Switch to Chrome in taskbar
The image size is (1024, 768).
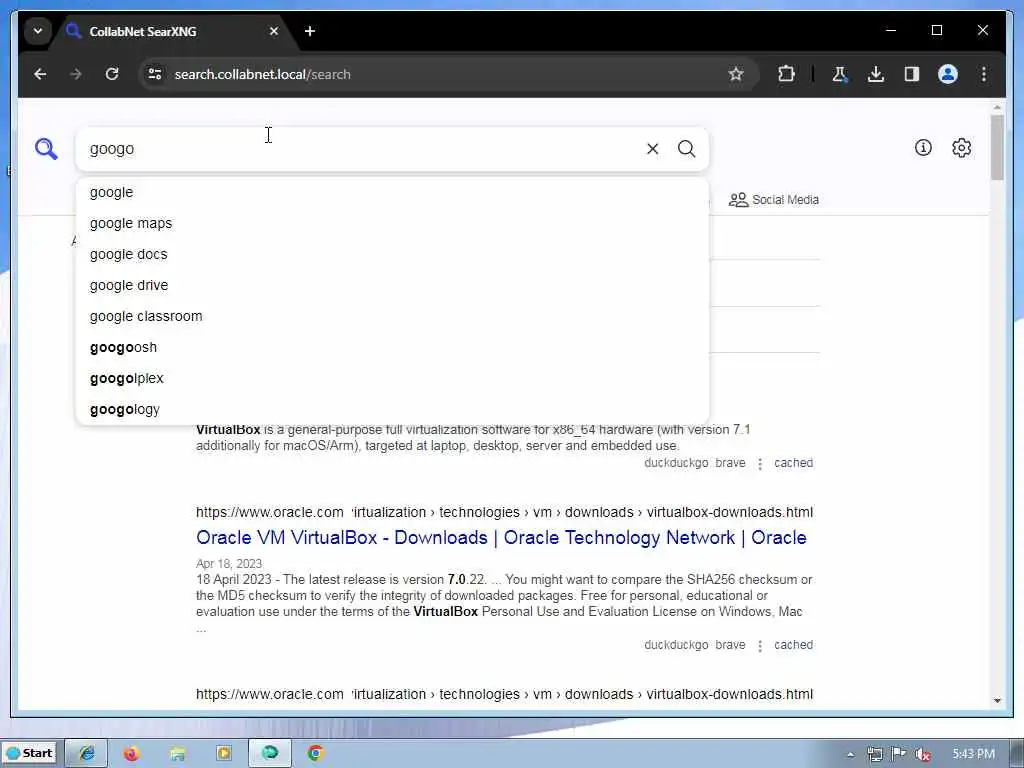[x=315, y=754]
